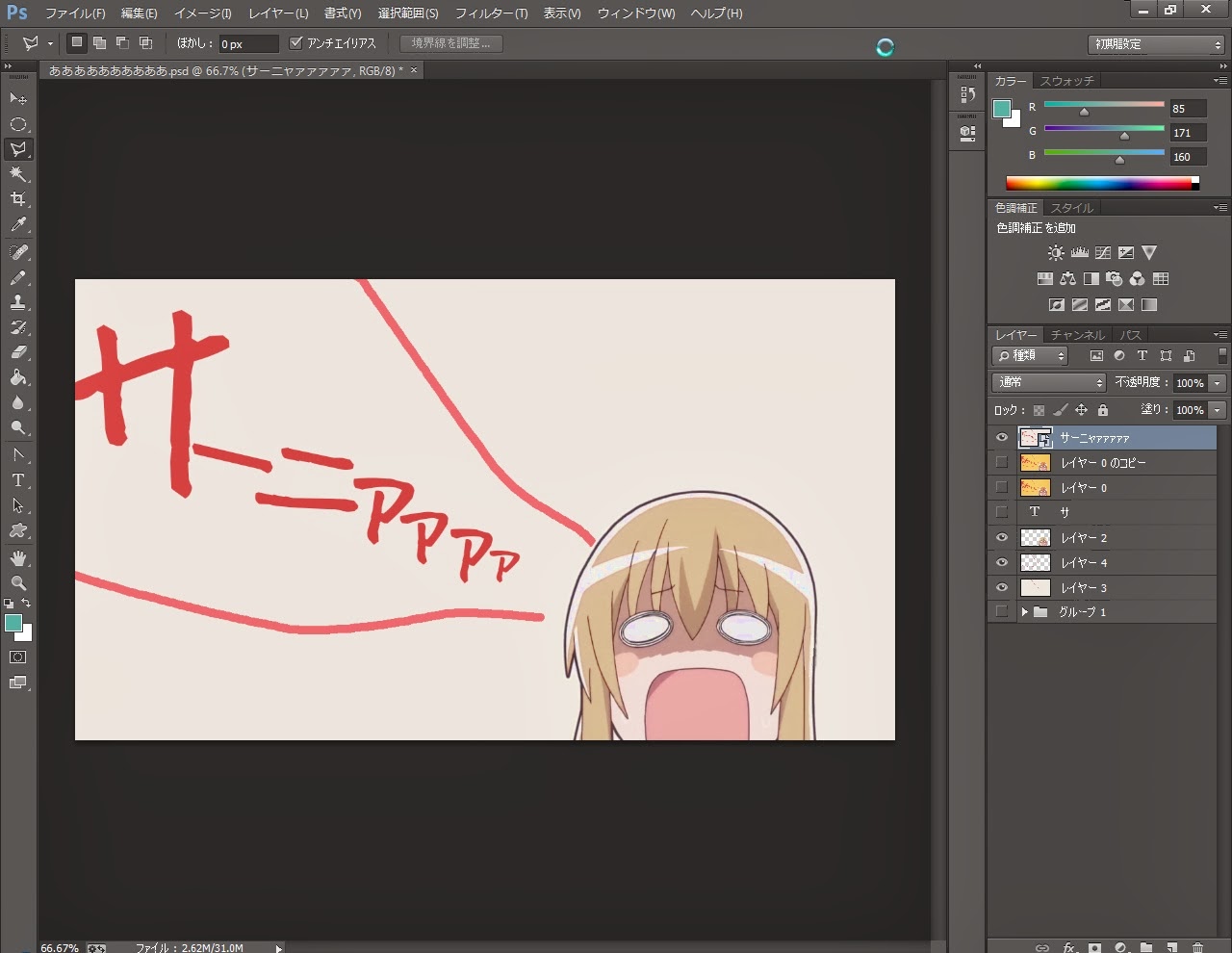This screenshot has height=953, width=1232.
Task: Open the blend mode dropdown 通常
Action: pos(1049,382)
